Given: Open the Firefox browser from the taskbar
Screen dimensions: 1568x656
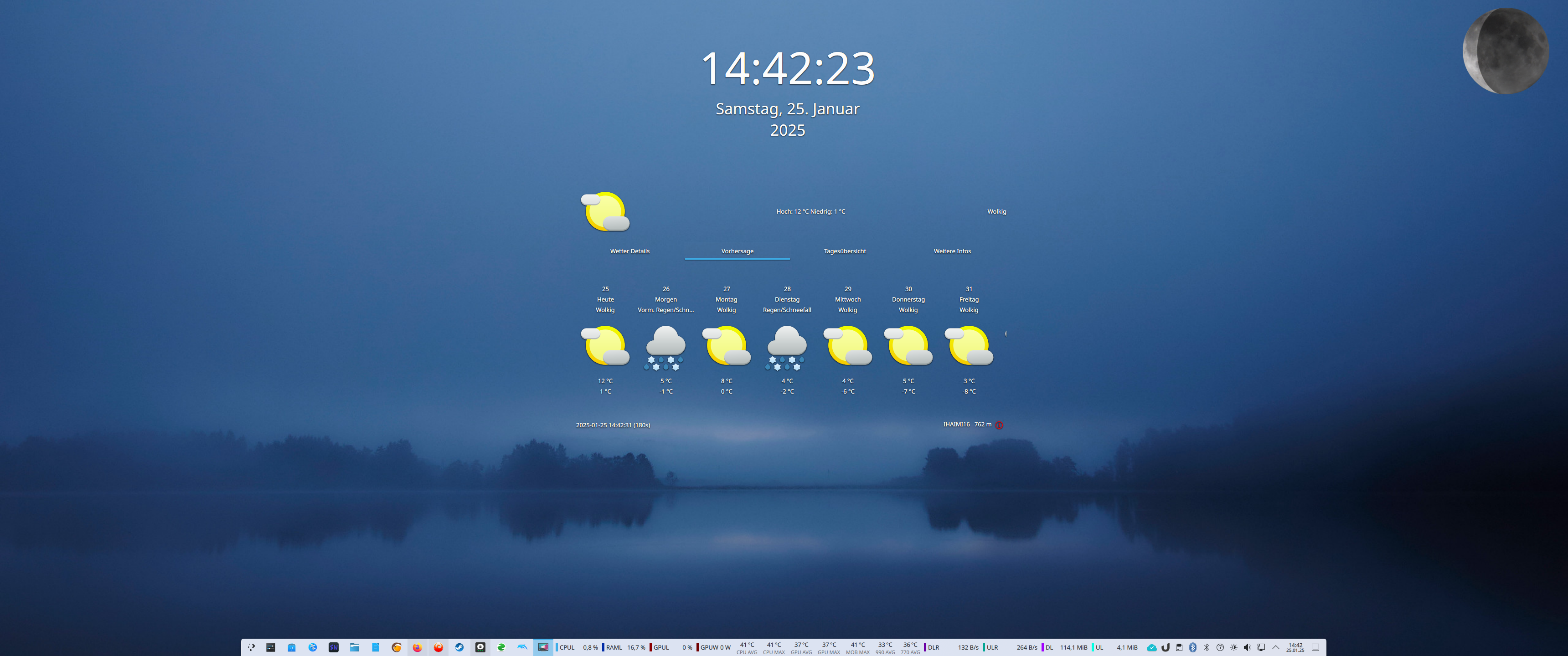Looking at the screenshot, I should click(x=418, y=647).
